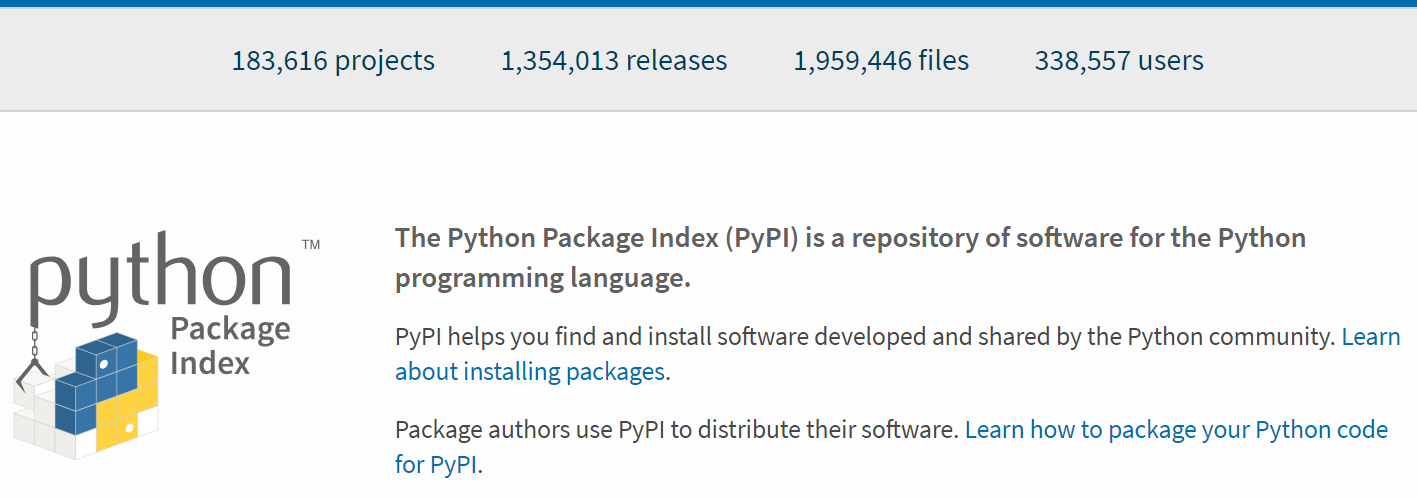Screen dimensions: 1417x497
Task: Click the white eye on the blue cubes
Action: (103, 365)
